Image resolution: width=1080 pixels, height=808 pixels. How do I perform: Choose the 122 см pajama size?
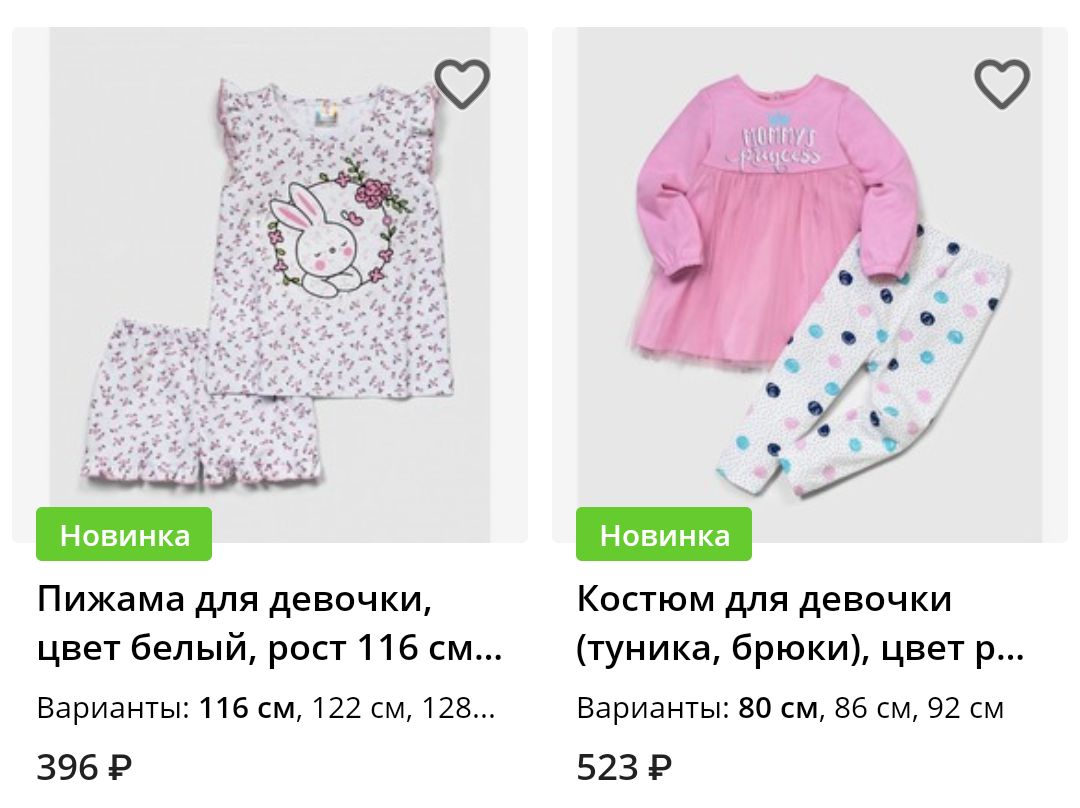[358, 708]
